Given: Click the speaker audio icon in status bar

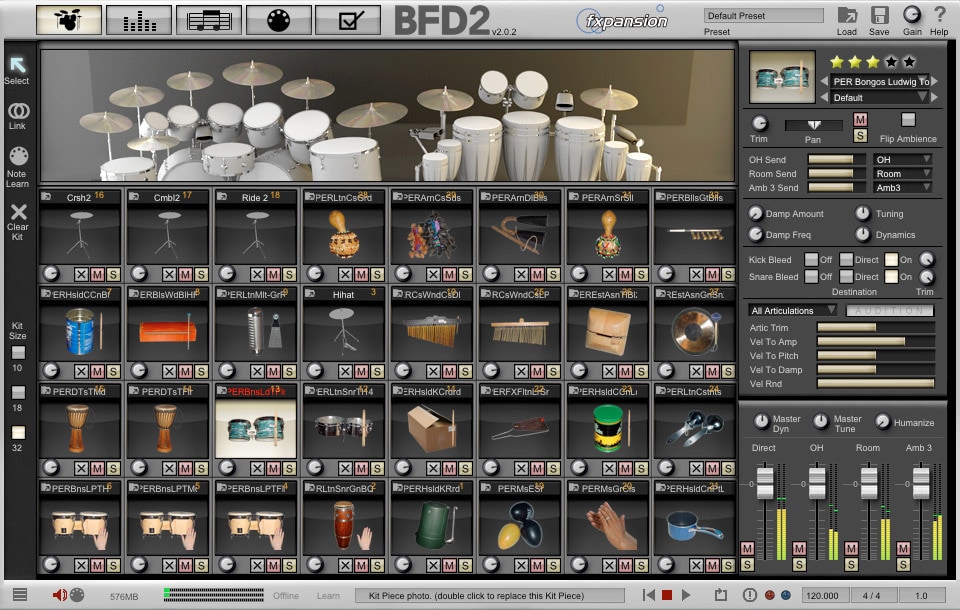Looking at the screenshot, I should 59,595.
